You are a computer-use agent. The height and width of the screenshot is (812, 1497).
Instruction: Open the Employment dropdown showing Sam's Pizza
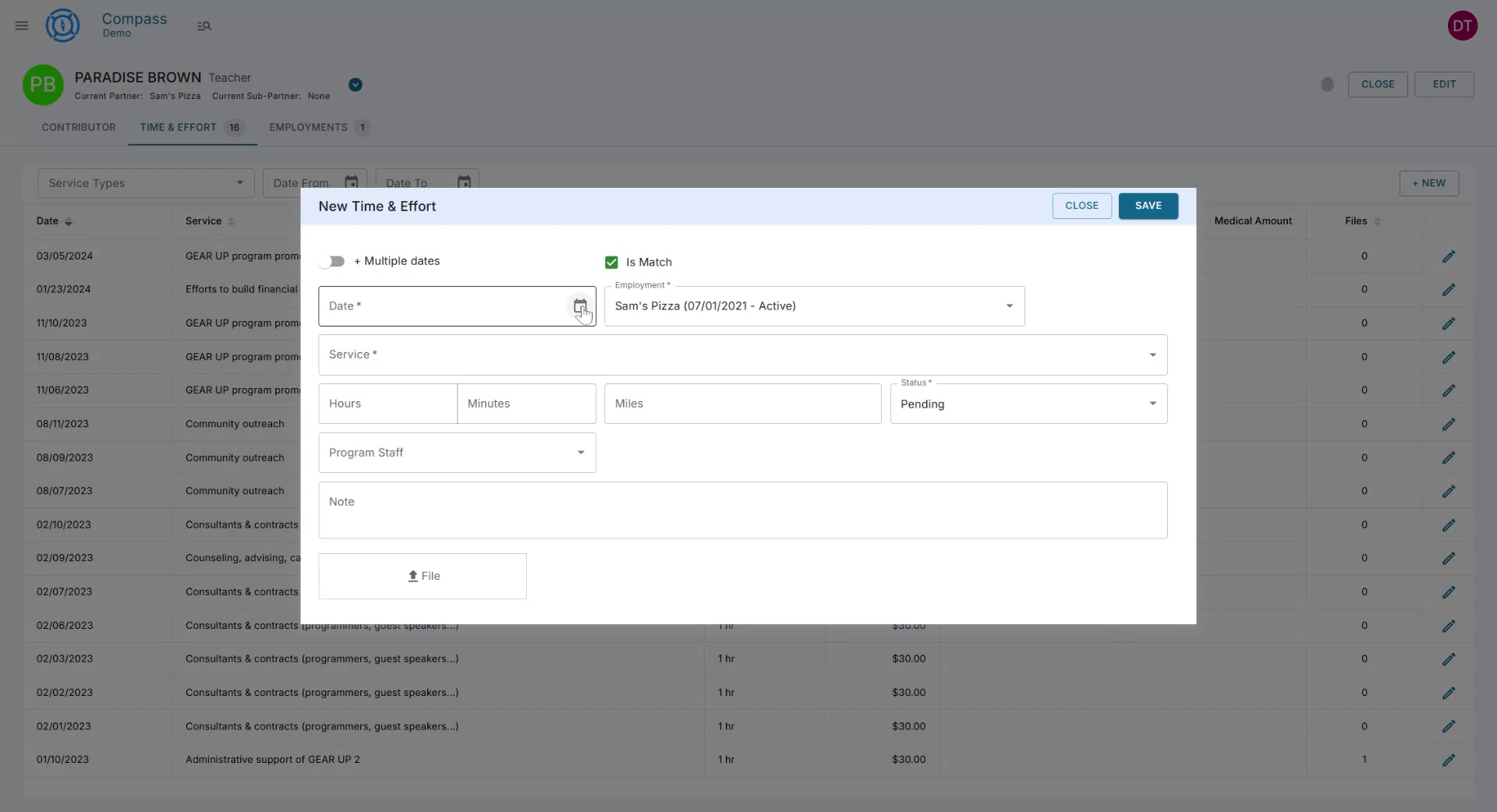click(x=1009, y=306)
